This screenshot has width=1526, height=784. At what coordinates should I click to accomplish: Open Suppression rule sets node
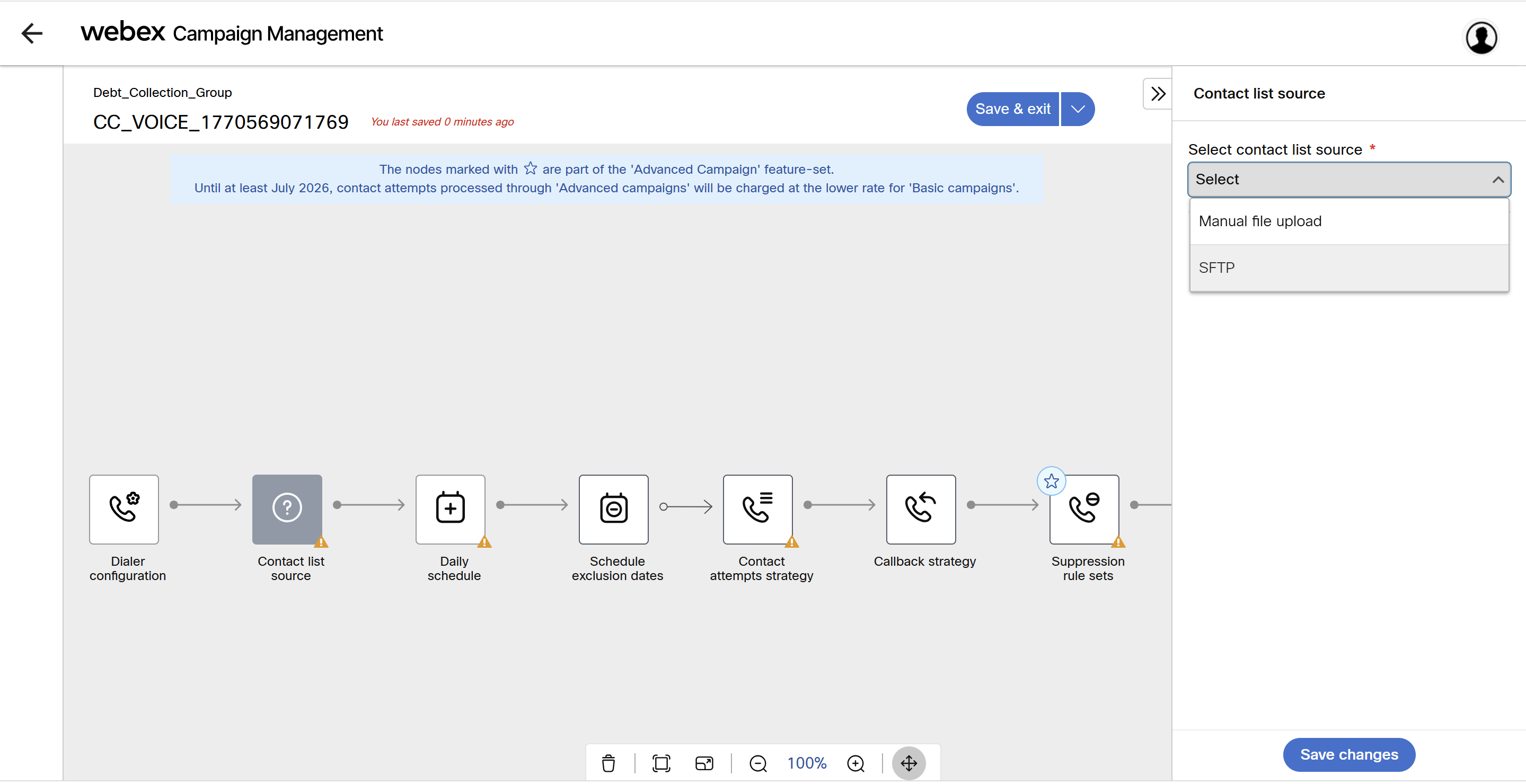pyautogui.click(x=1083, y=509)
